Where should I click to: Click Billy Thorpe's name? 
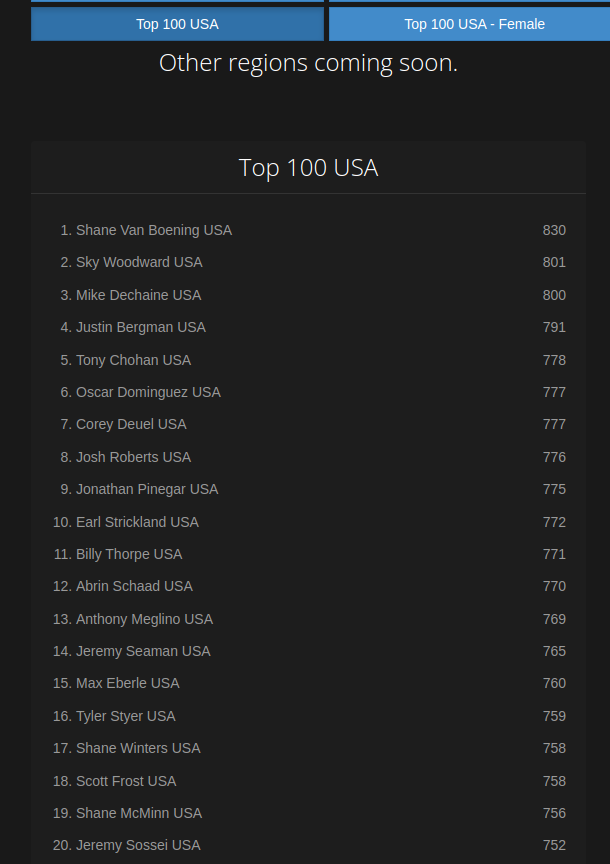click(129, 554)
